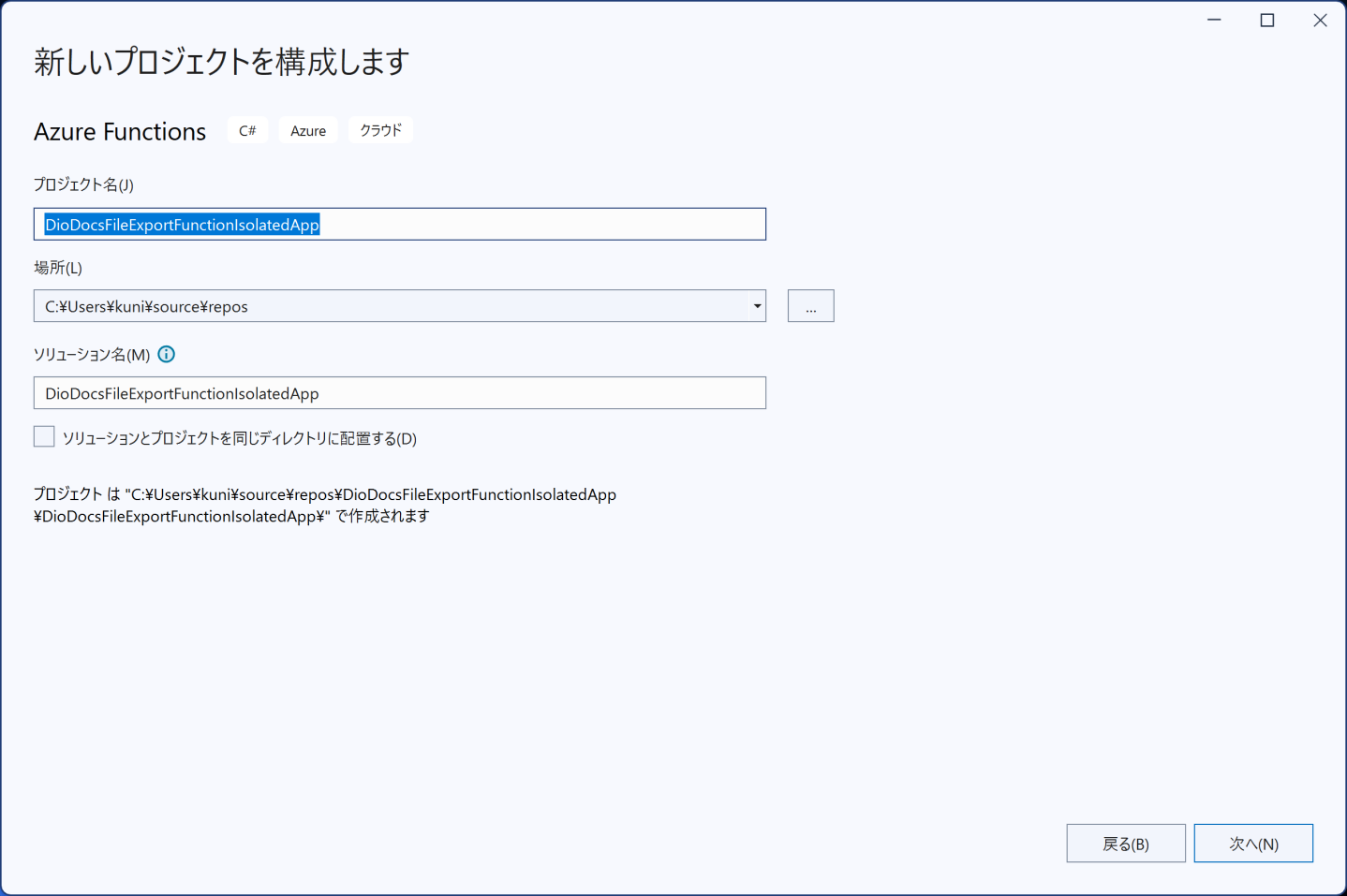Click the クラウド tag label
The image size is (1347, 896).
coord(380,131)
